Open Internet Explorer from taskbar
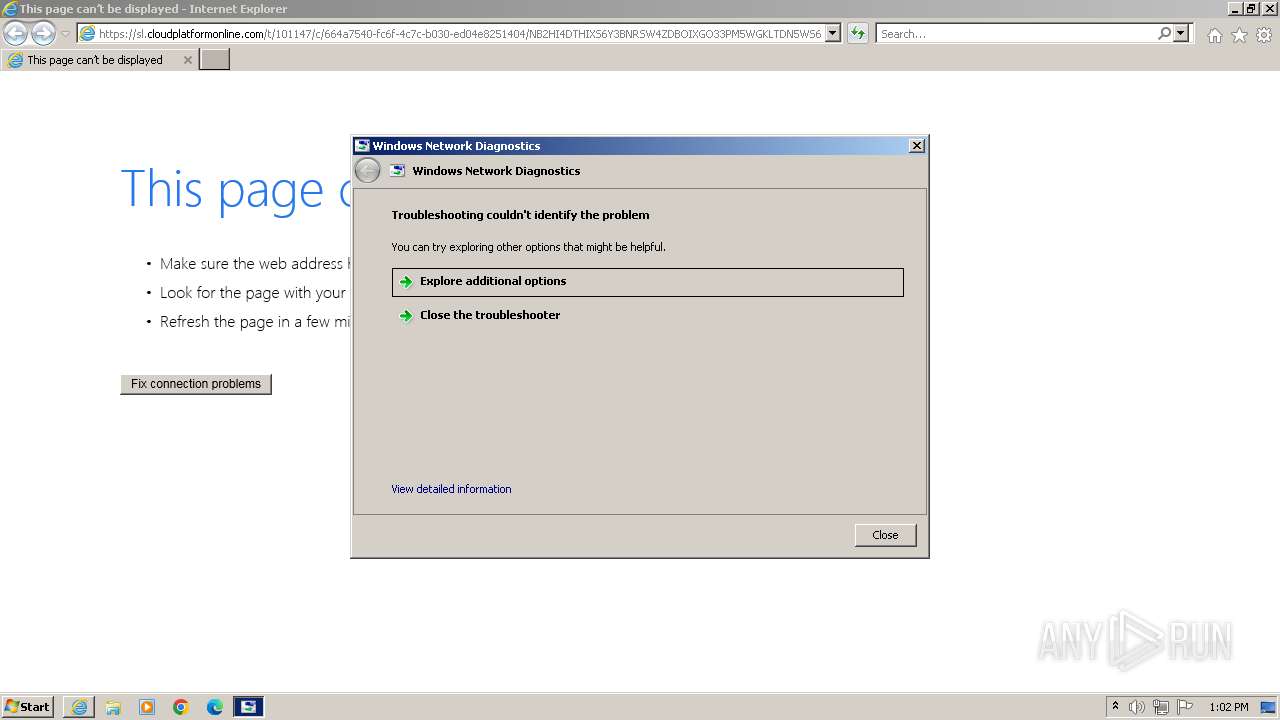The image size is (1280, 720). 79,707
